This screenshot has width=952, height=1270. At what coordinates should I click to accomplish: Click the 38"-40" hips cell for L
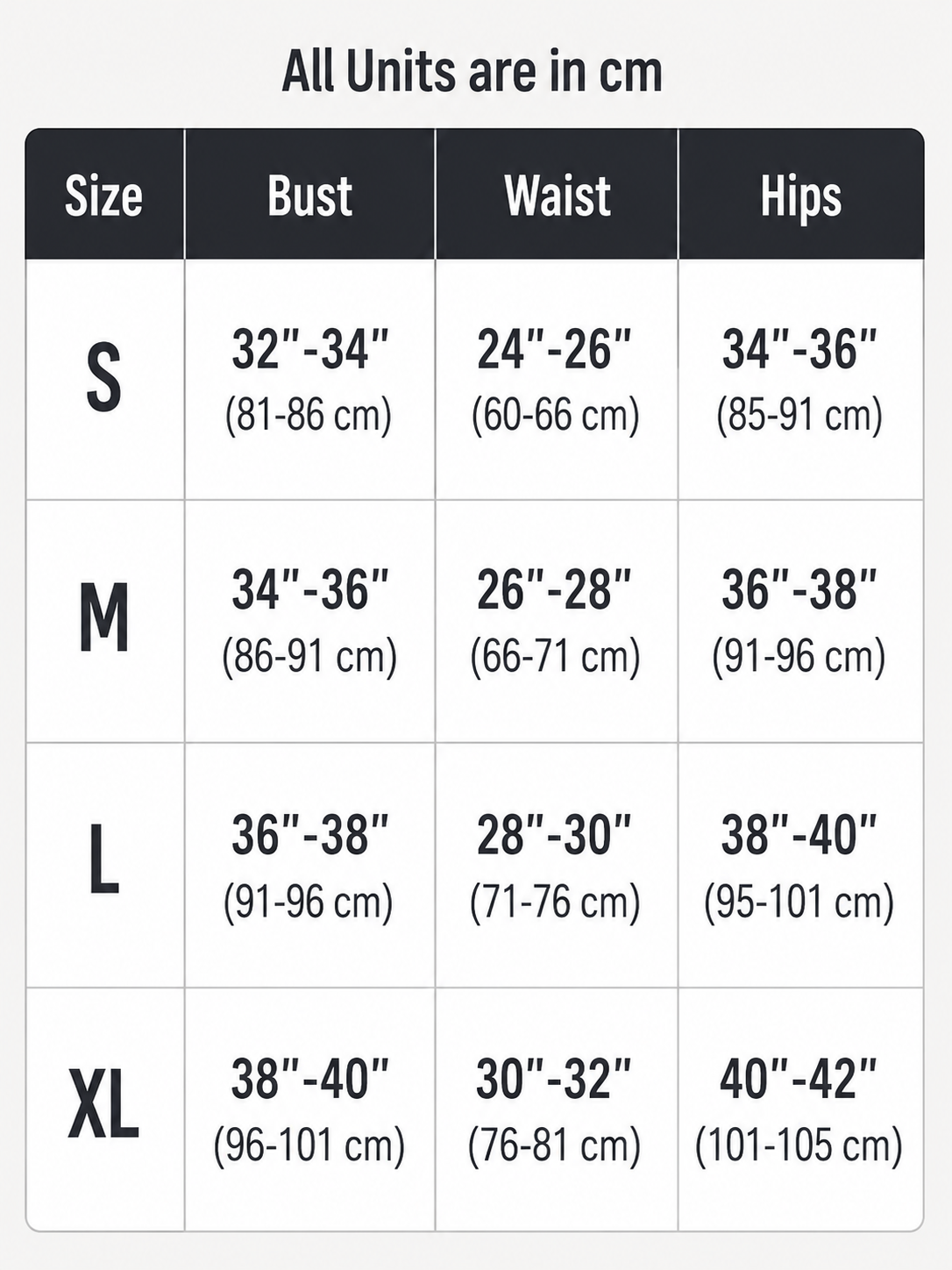[x=799, y=834]
